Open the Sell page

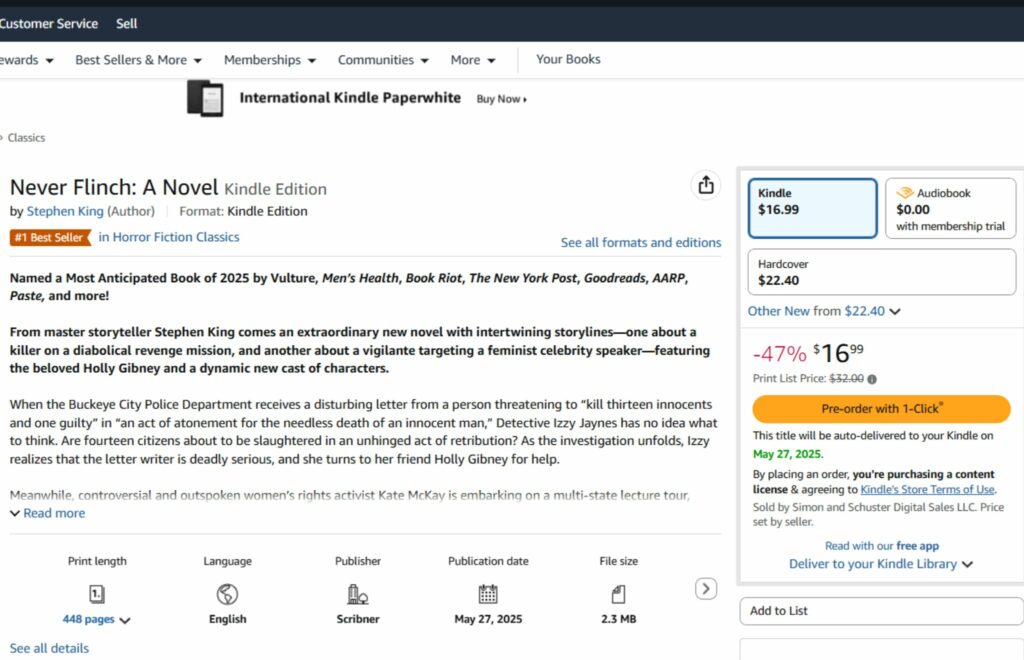tap(127, 24)
